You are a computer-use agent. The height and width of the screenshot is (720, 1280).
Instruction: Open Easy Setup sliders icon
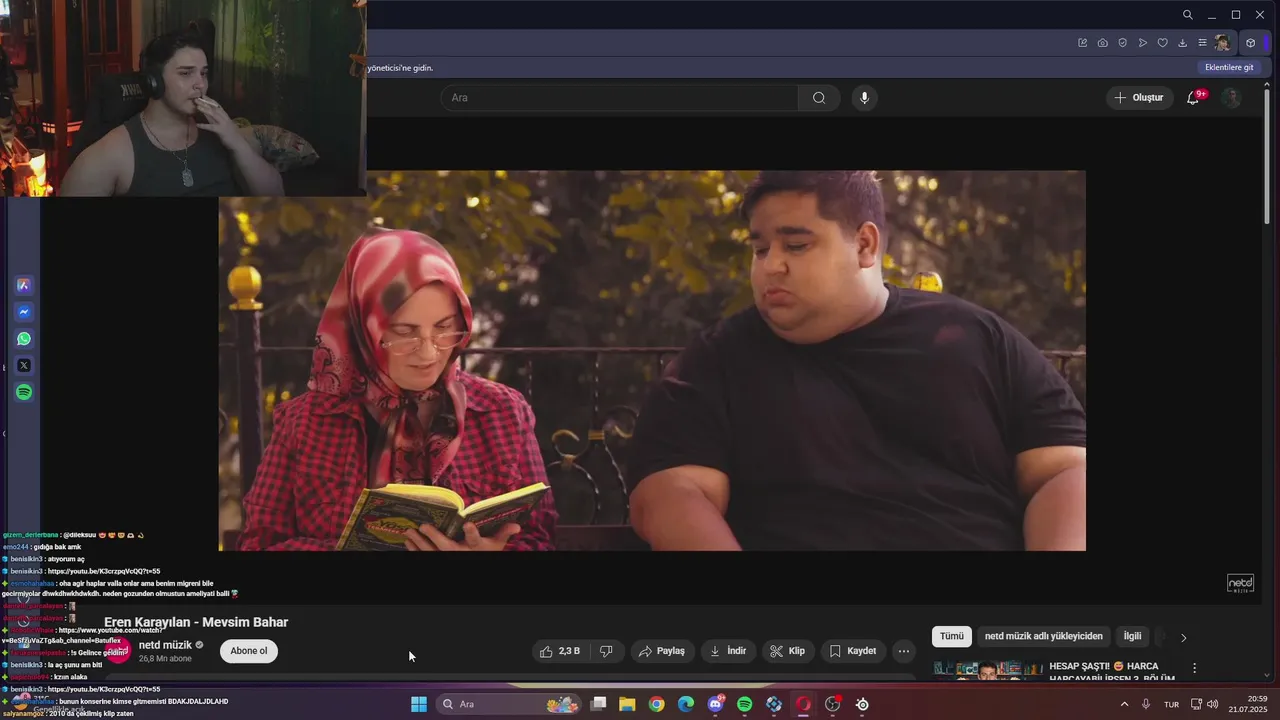click(x=1202, y=43)
